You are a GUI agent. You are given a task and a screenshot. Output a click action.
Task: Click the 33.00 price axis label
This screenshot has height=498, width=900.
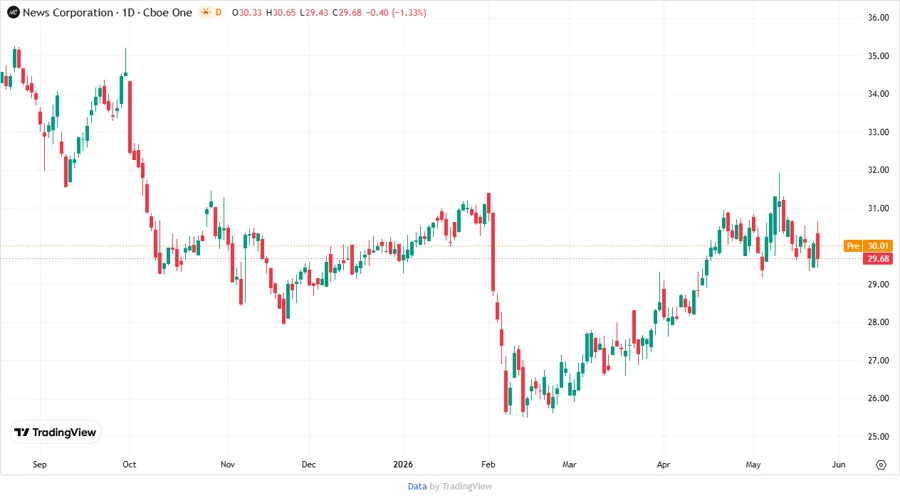point(878,132)
